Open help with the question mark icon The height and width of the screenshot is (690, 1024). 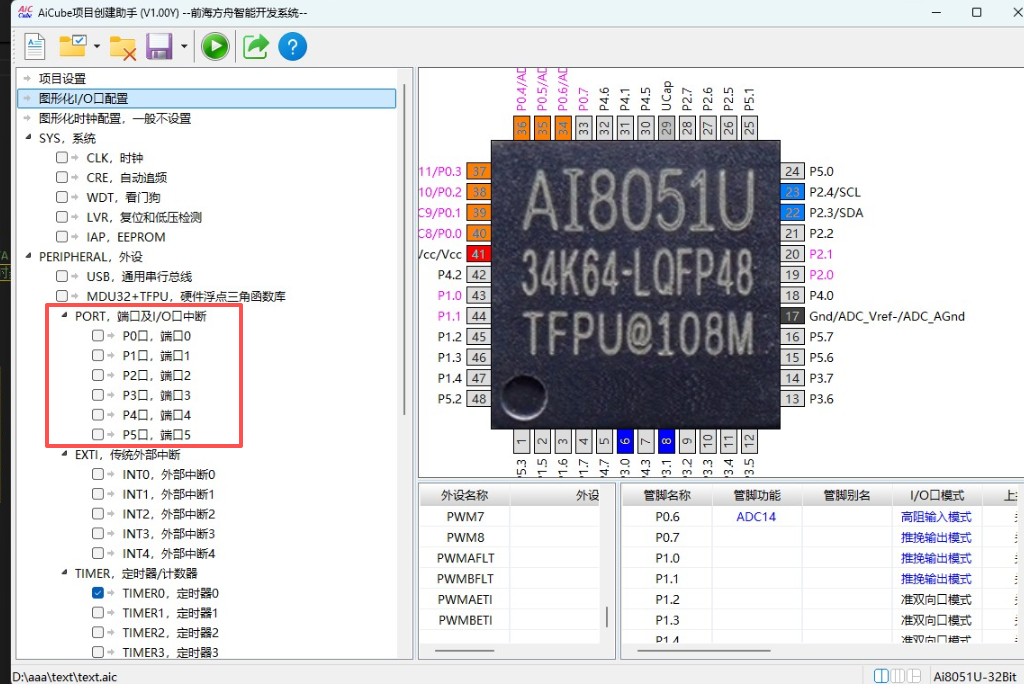pyautogui.click(x=295, y=46)
